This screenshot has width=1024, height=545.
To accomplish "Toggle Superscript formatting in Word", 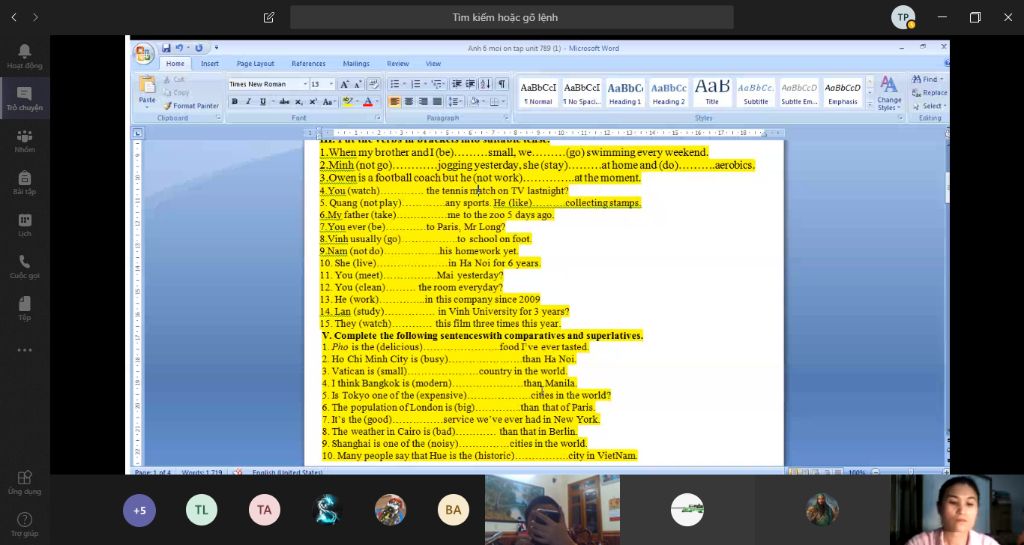I will coord(313,102).
